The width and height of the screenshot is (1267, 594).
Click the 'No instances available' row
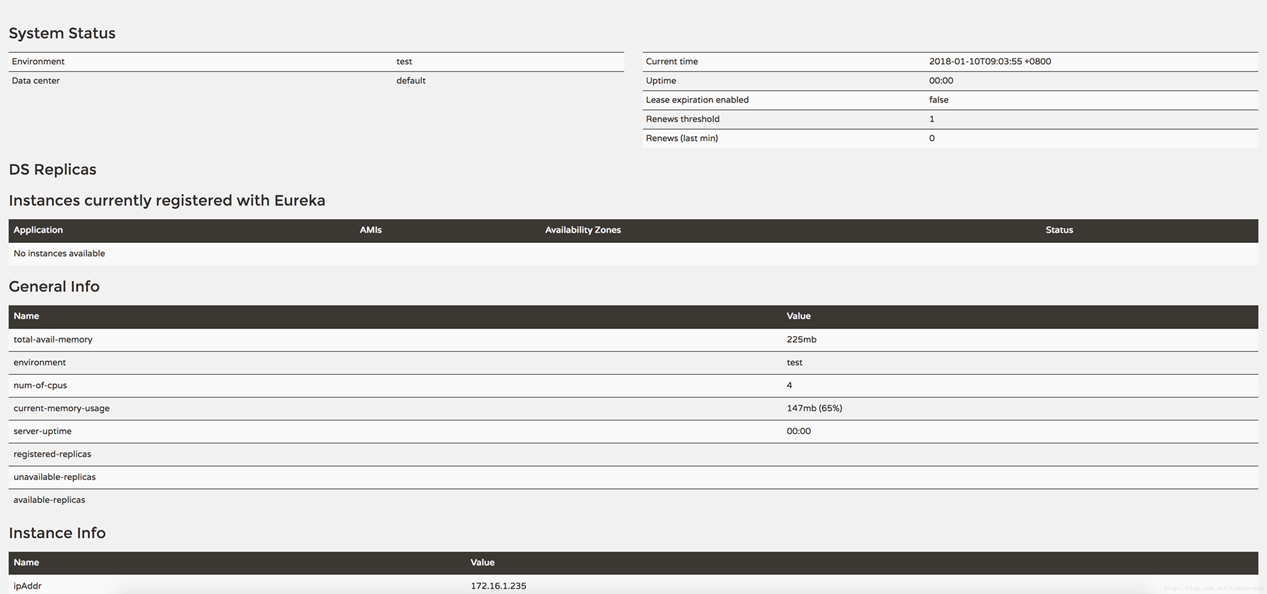point(59,254)
